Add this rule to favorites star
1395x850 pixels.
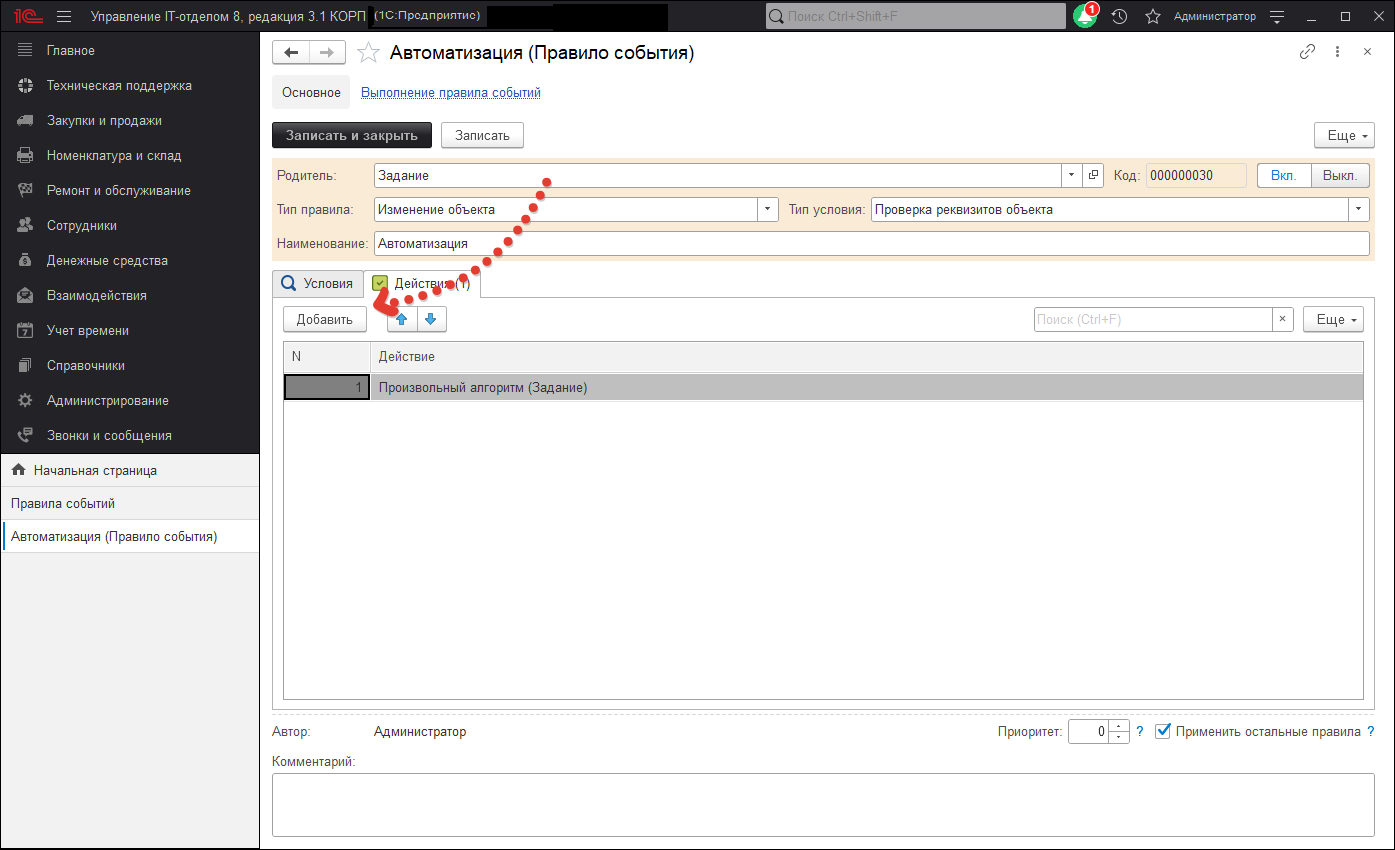click(x=368, y=53)
